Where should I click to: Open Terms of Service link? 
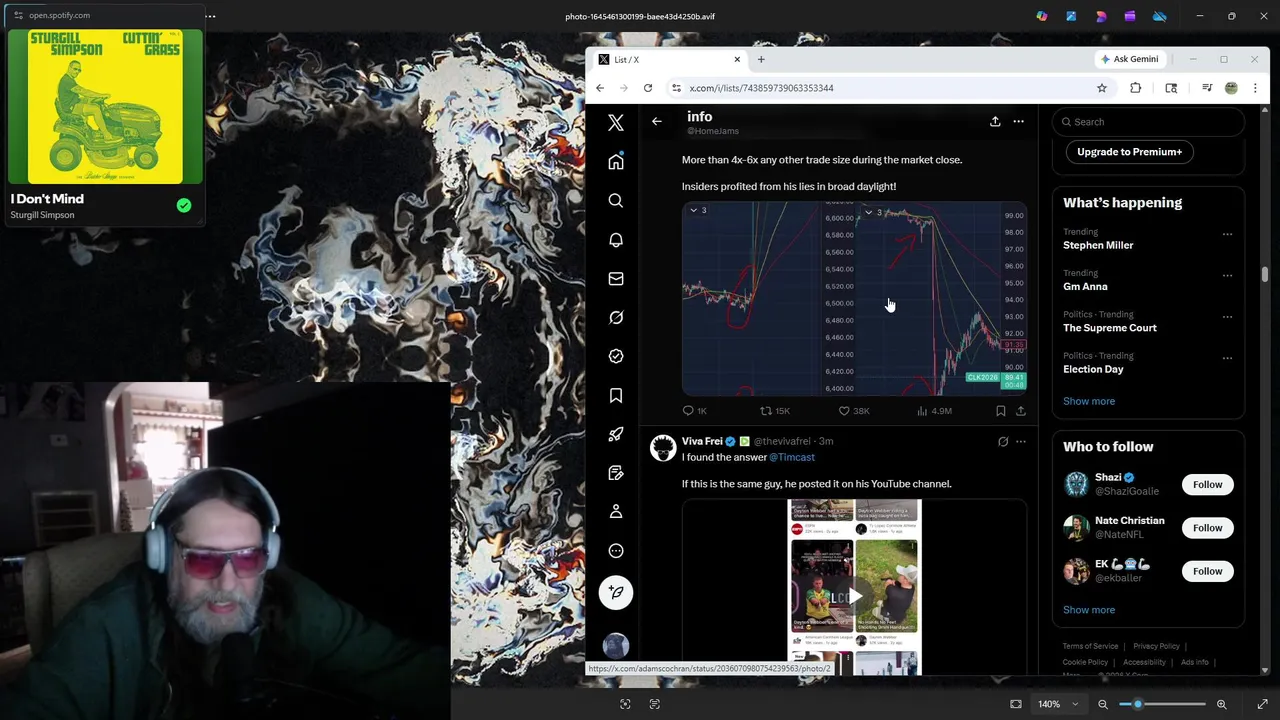(x=1090, y=646)
